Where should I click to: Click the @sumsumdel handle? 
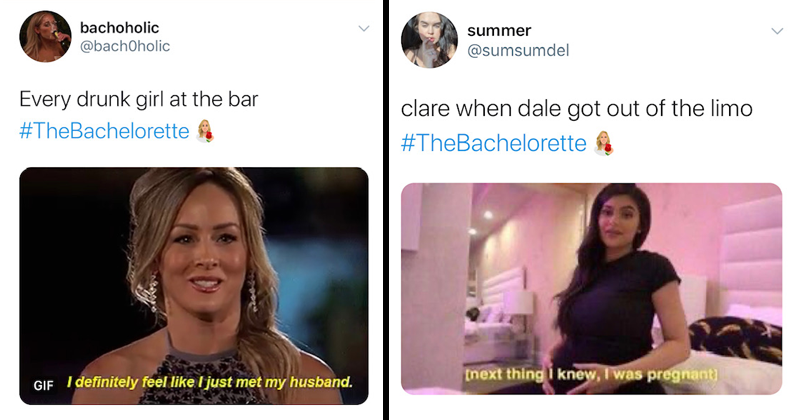pos(518,50)
